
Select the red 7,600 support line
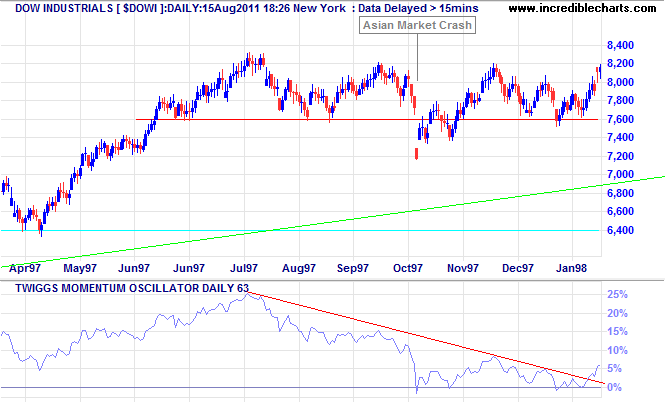pyautogui.click(x=367, y=120)
